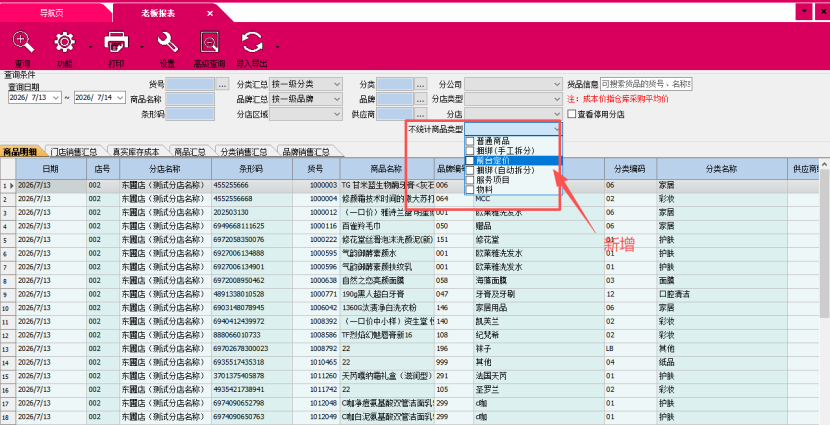Image resolution: width=830 pixels, height=425 pixels.
Task: Open the 分店 dropdown
Action: click(x=556, y=114)
